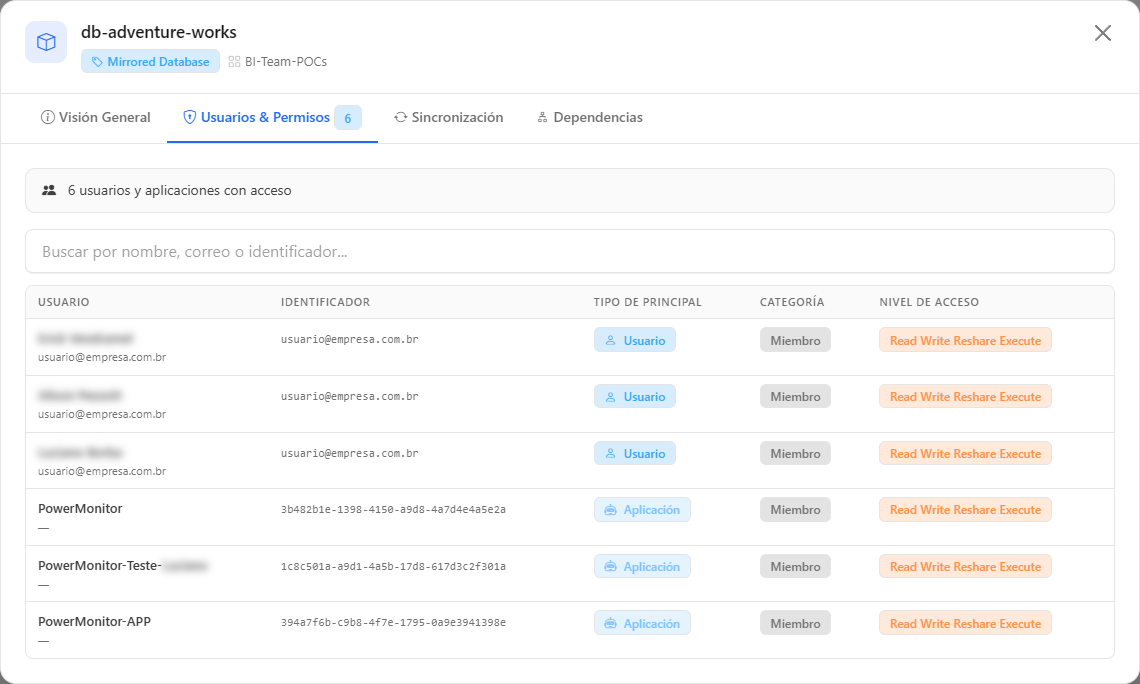Click the sync arrows icon on Sincronización tab
1140x684 pixels.
click(x=401, y=117)
